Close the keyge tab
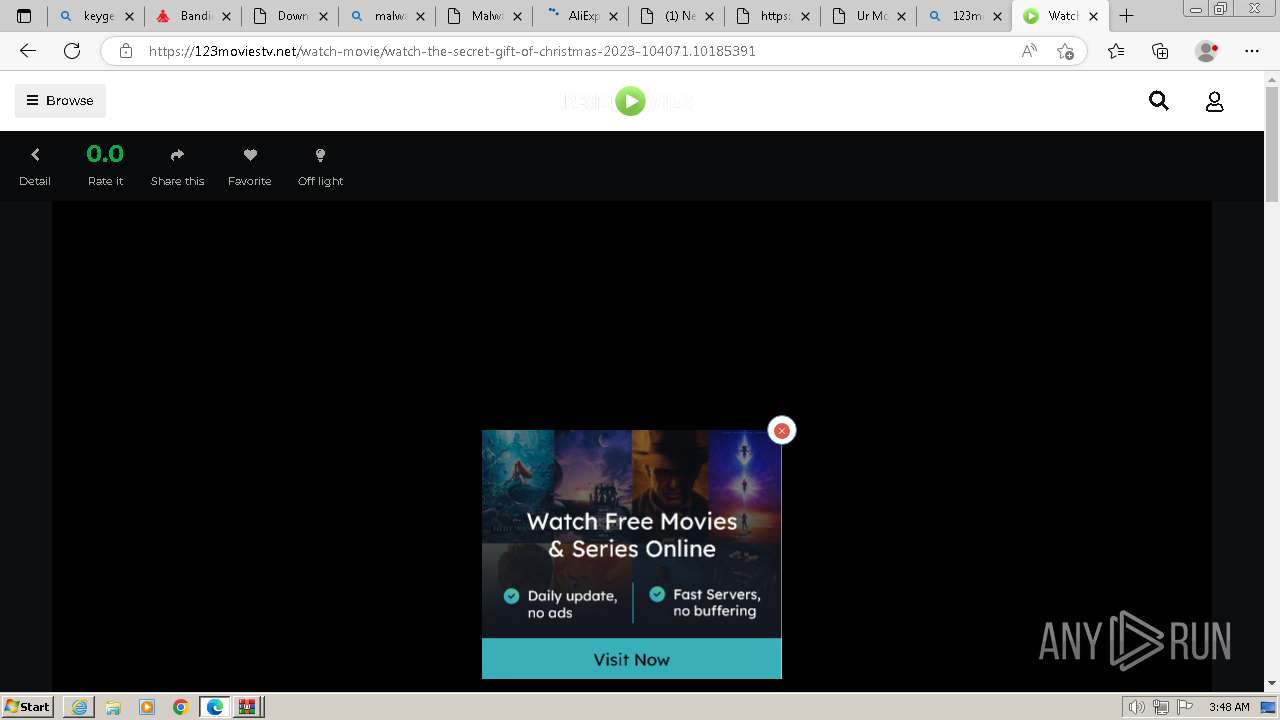The image size is (1280, 720). (129, 16)
